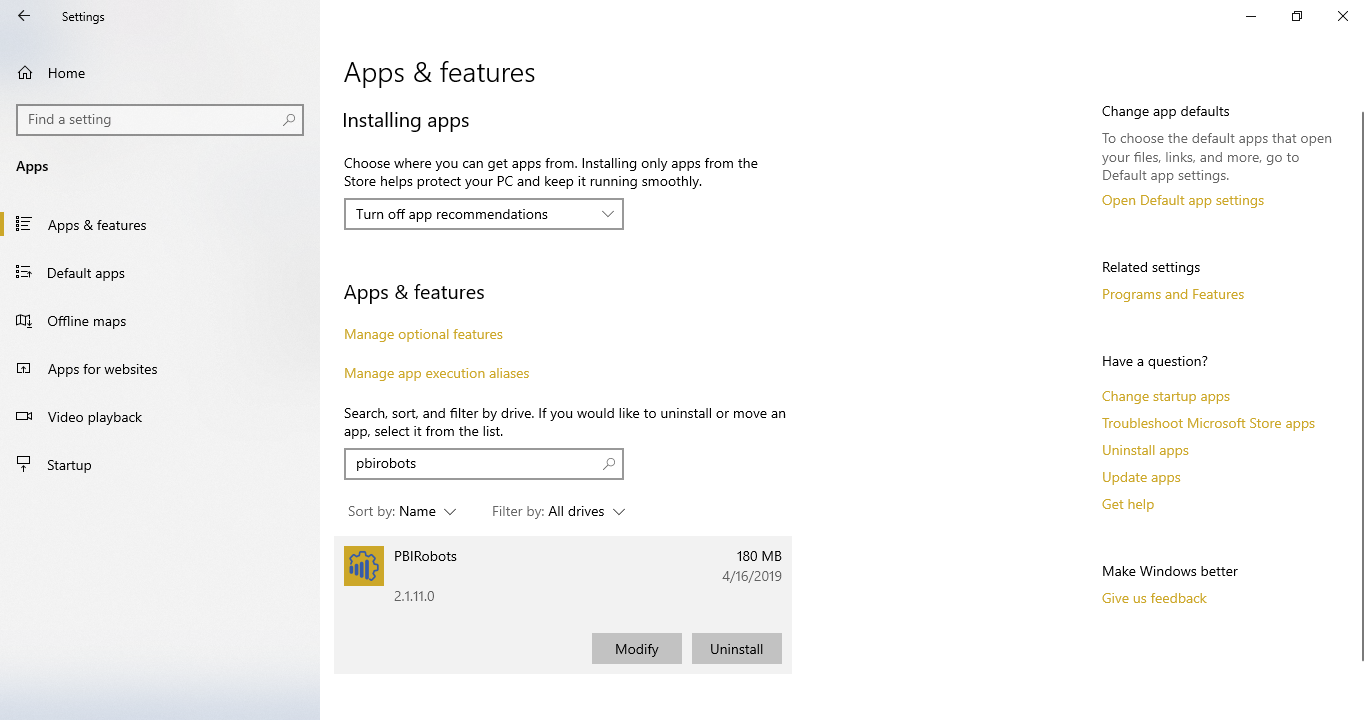1366x720 pixels.
Task: Uninstall the PBIRobots app
Action: tap(737, 649)
